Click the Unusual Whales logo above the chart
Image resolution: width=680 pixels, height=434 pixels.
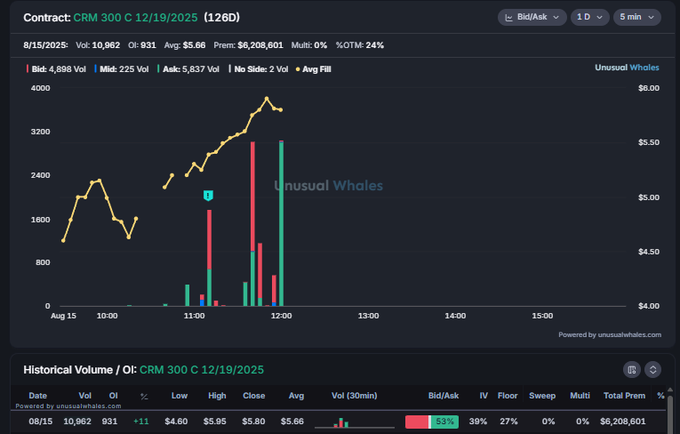click(x=627, y=68)
